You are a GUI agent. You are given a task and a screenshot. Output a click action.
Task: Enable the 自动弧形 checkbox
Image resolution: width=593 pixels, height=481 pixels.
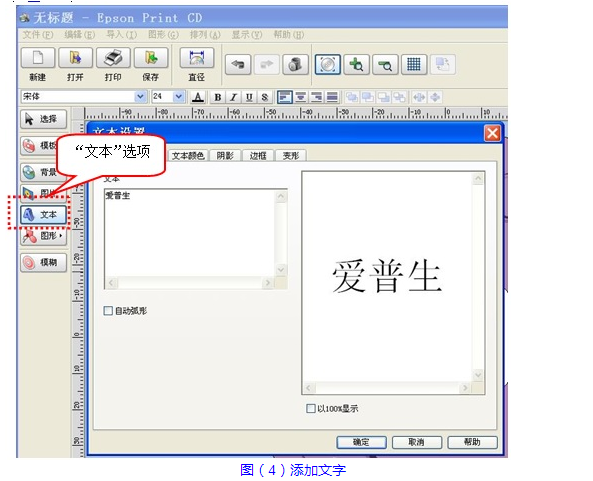click(x=108, y=311)
